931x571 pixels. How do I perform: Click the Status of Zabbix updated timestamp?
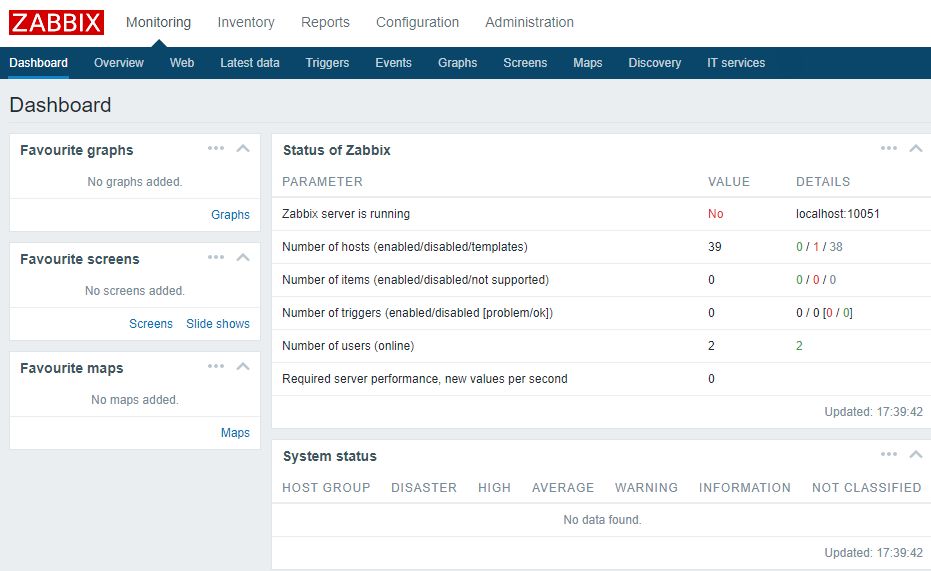coord(873,412)
